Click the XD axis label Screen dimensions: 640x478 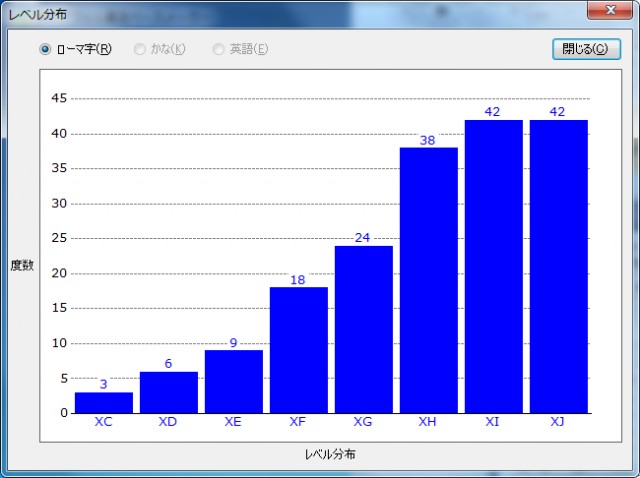coord(168,422)
